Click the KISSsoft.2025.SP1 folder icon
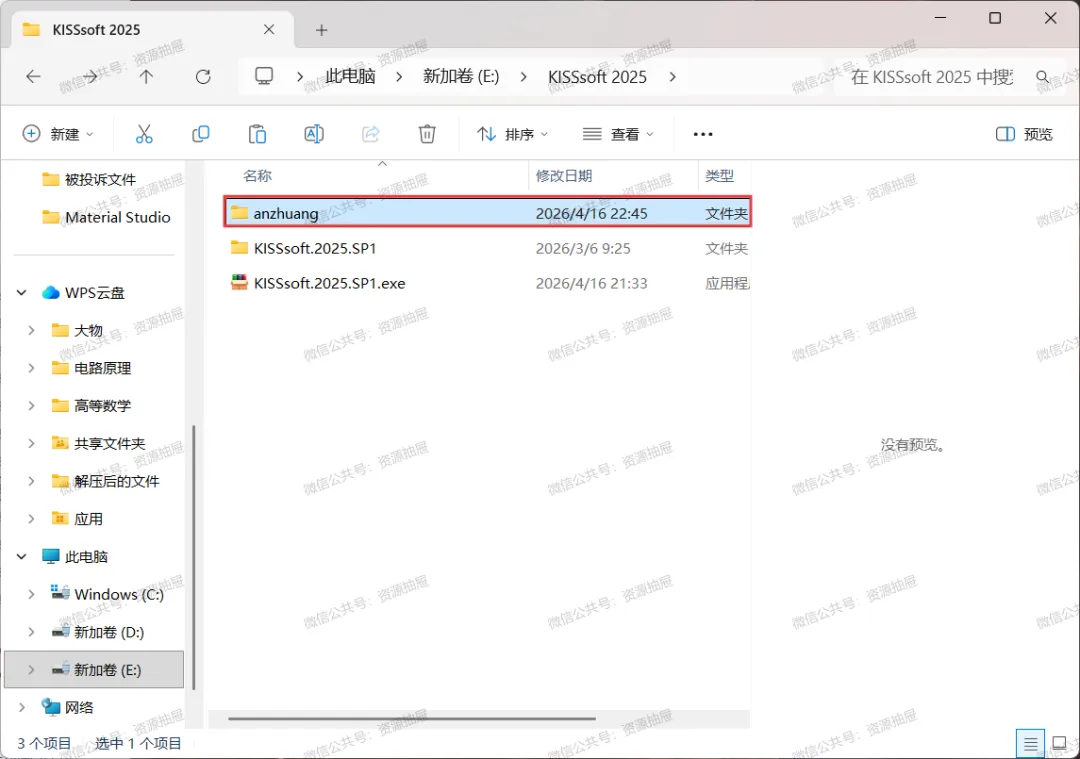The image size is (1080, 759). [239, 247]
